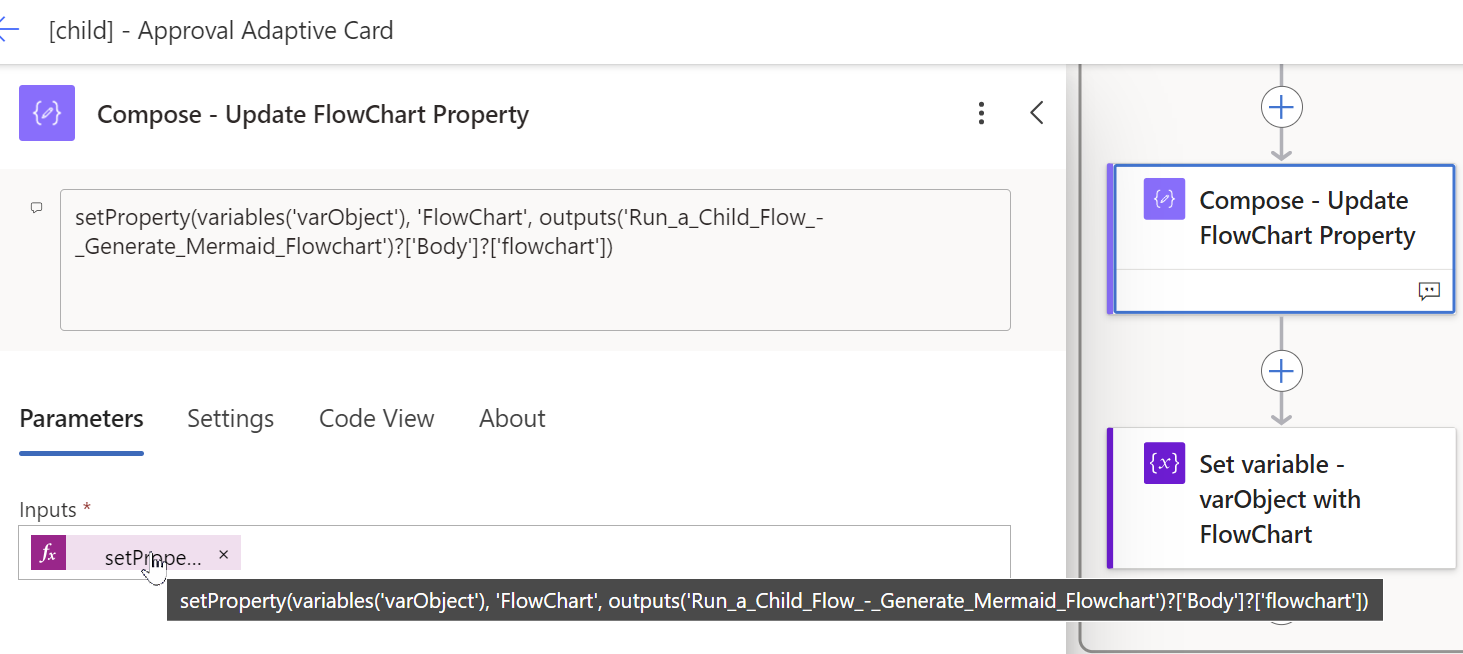Open the comment icon on the Compose node

click(x=1429, y=291)
